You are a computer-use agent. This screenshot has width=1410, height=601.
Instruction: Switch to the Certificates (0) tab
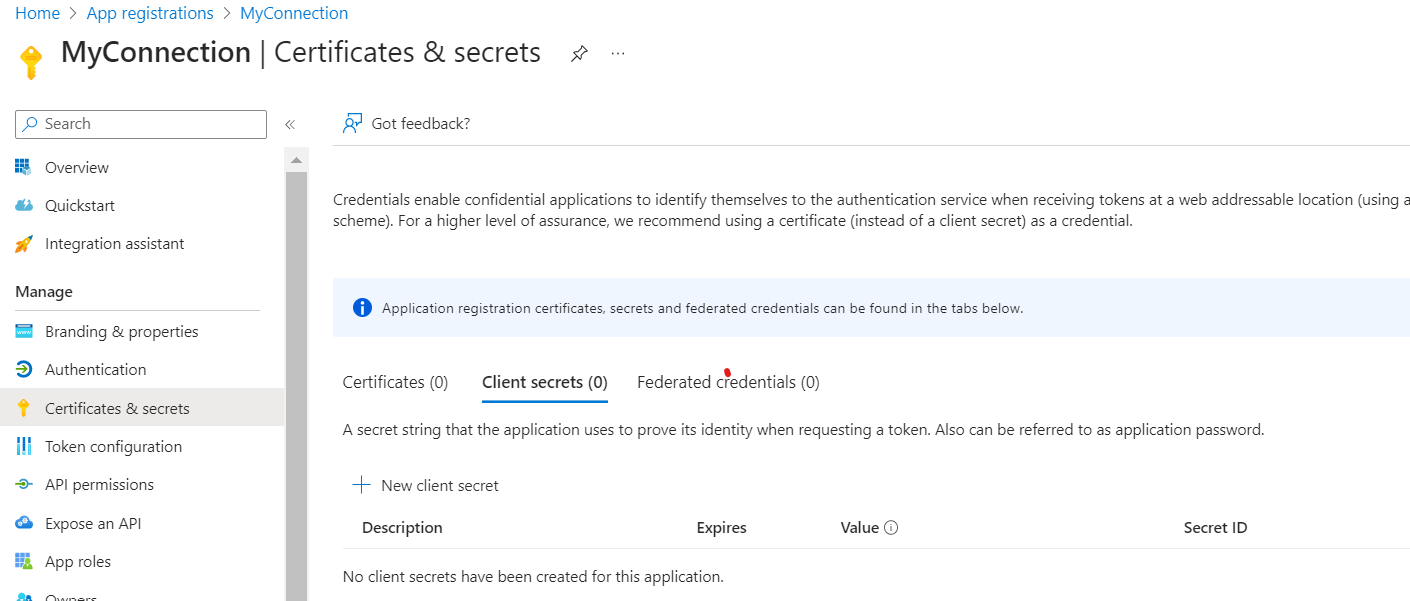pyautogui.click(x=395, y=382)
